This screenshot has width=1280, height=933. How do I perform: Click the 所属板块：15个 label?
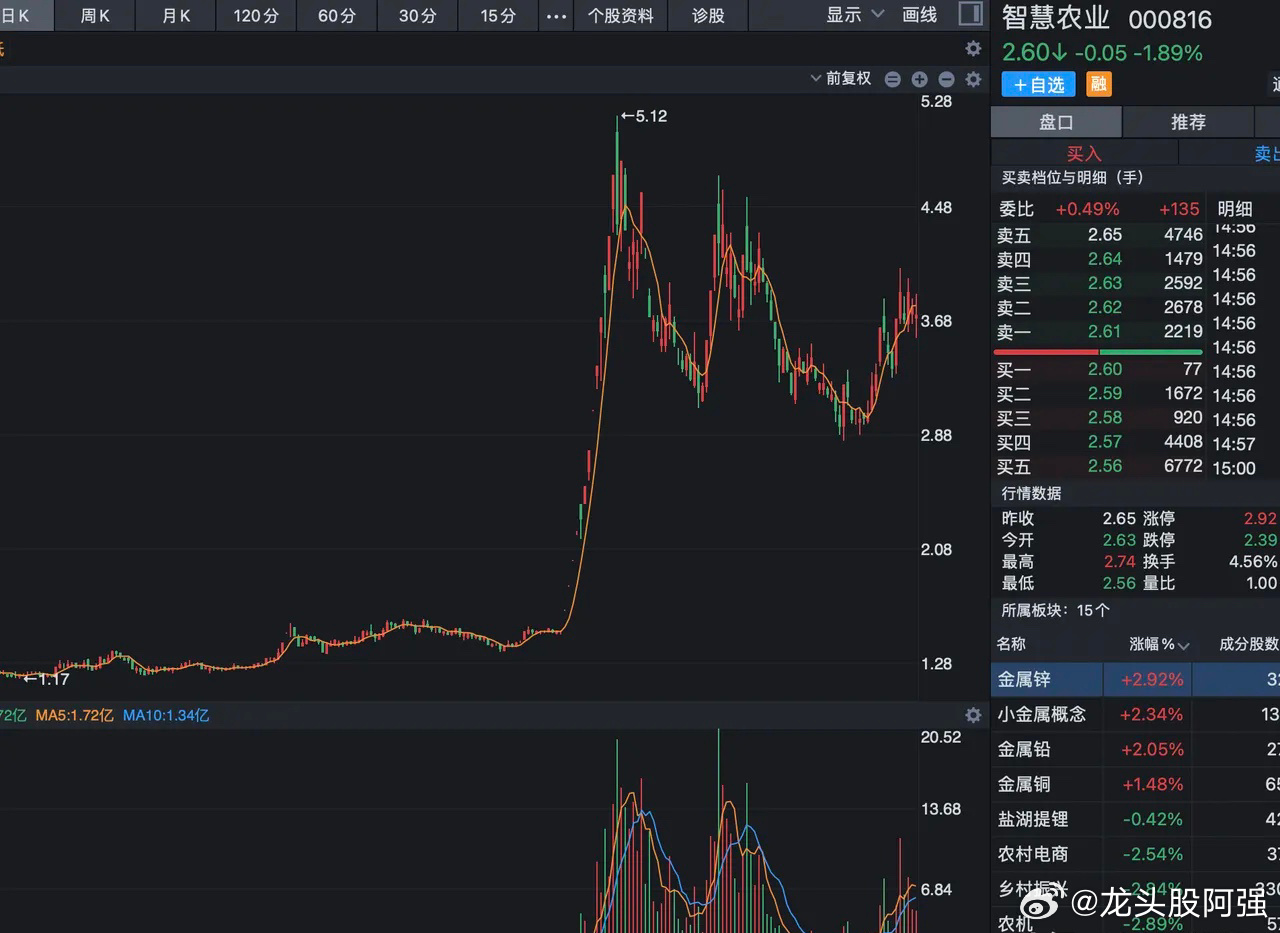[1055, 610]
